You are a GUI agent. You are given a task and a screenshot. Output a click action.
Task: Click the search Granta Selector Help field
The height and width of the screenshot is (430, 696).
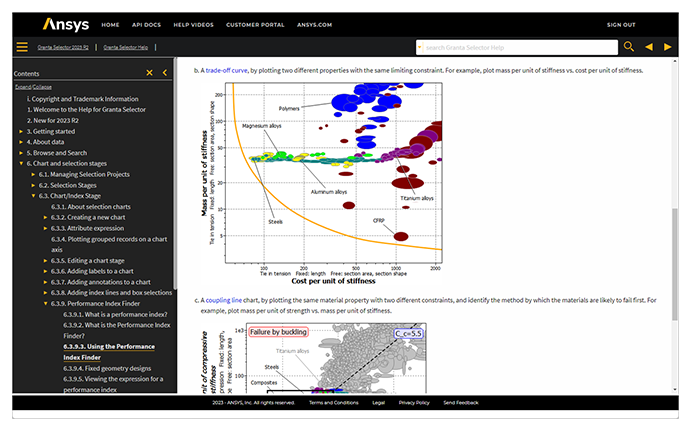point(520,47)
